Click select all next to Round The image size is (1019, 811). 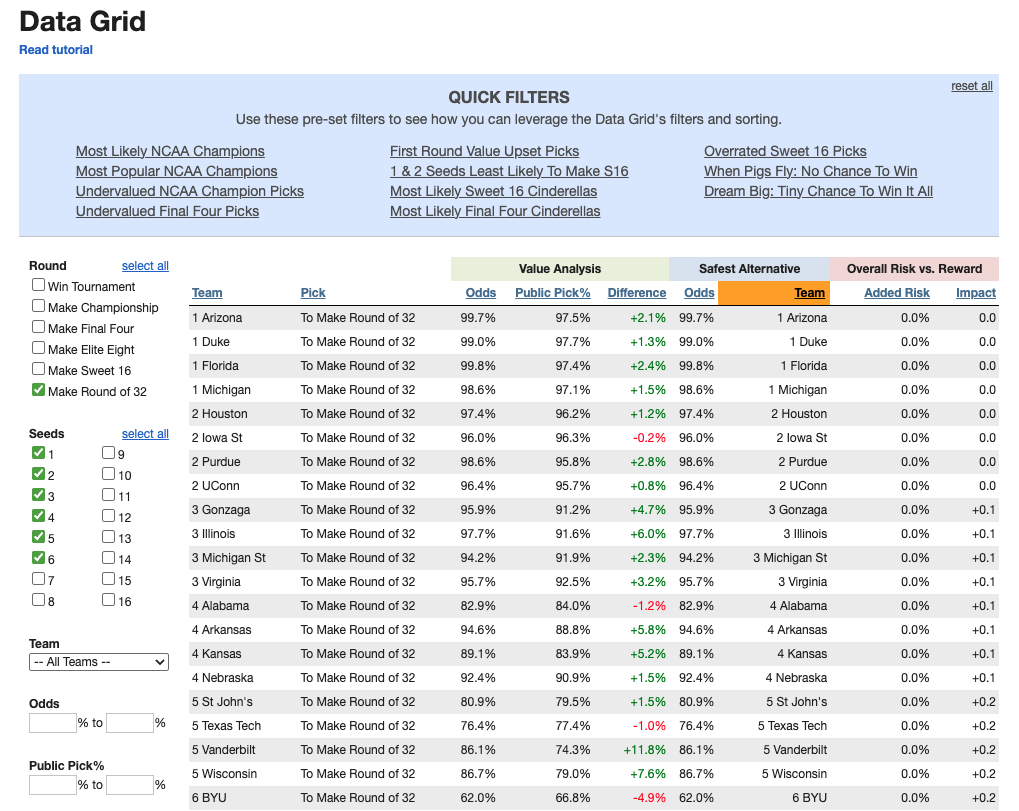tap(145, 266)
